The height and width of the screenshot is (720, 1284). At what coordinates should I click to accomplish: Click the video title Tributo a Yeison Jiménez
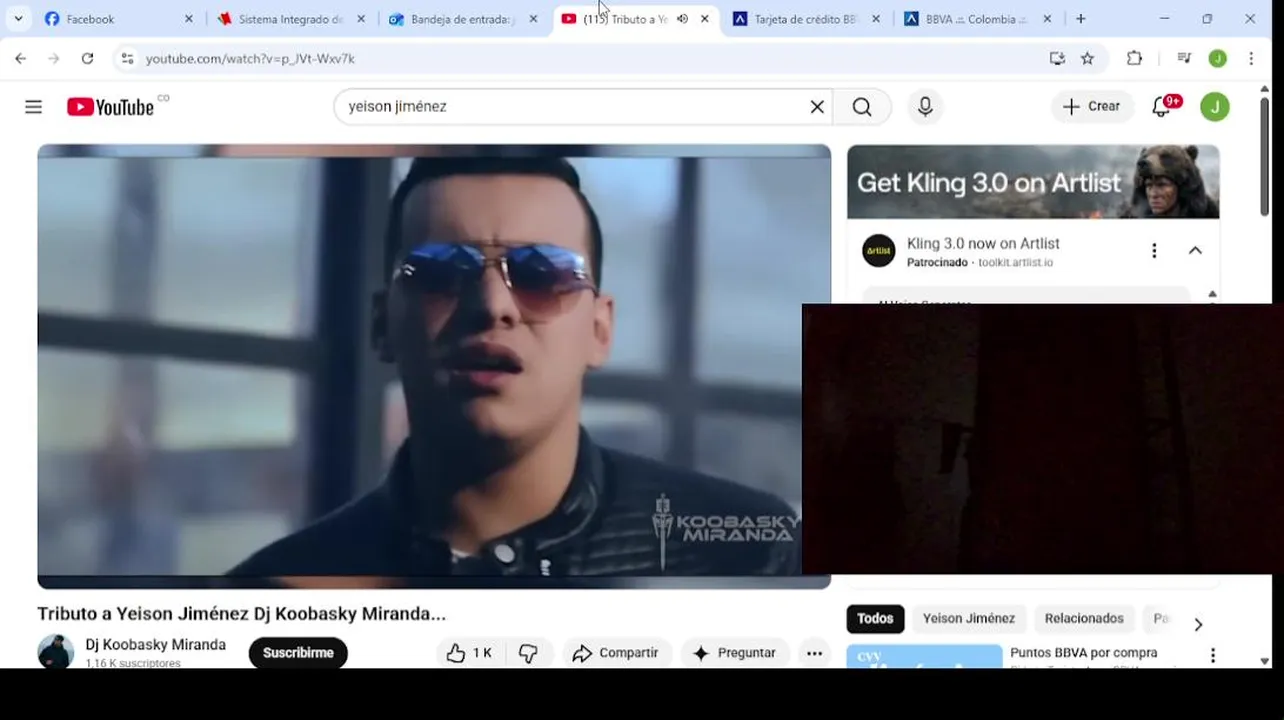[241, 614]
